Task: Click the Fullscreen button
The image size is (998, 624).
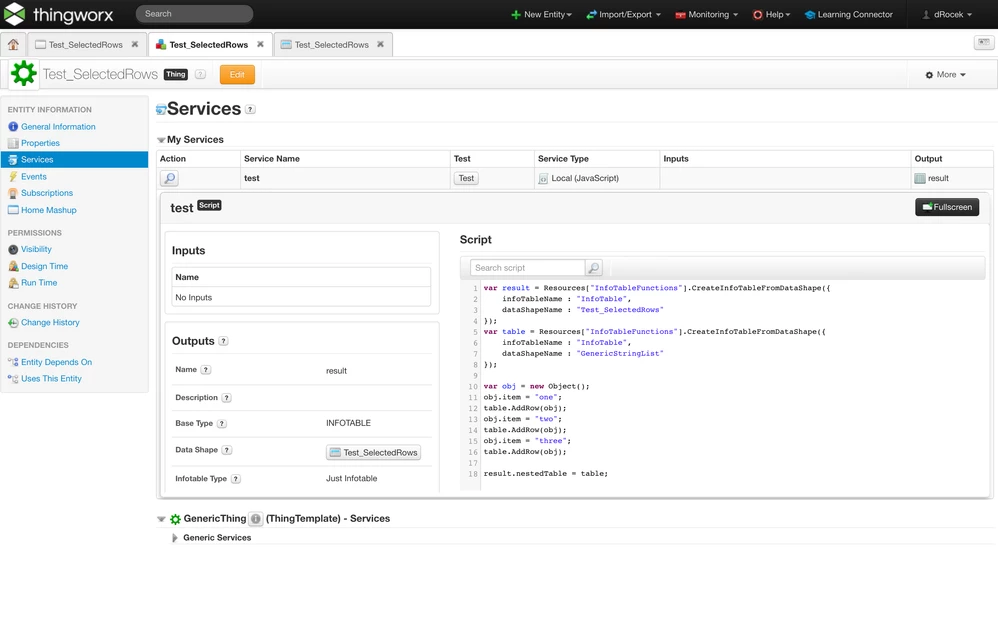Action: [947, 207]
